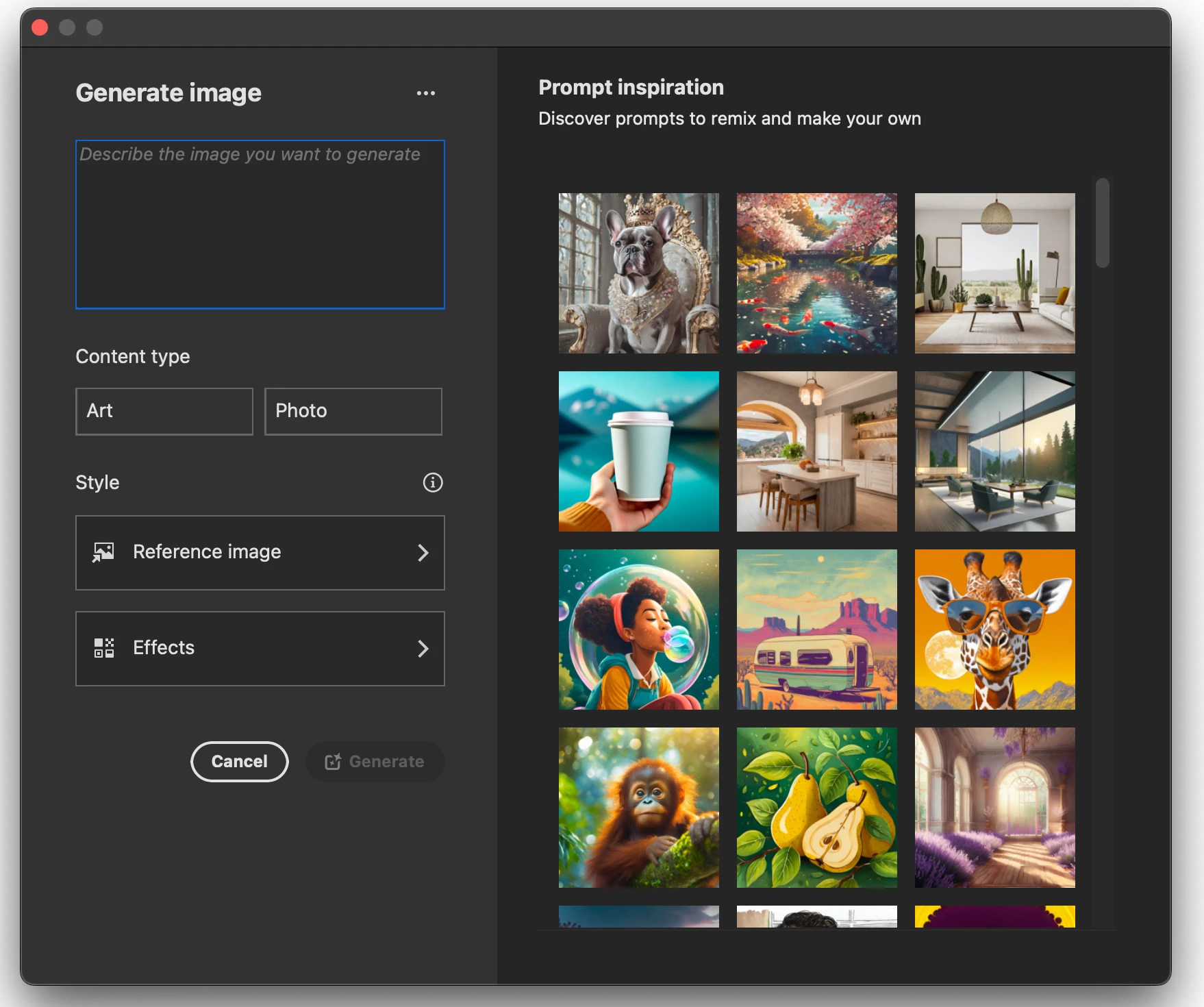Pick the retro camper desert thumbnail
Viewport: 1204px width, 1007px height.
(x=817, y=630)
